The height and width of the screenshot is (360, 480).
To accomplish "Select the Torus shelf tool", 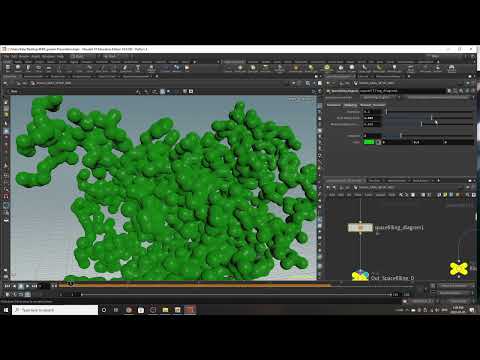I will point(39,68).
